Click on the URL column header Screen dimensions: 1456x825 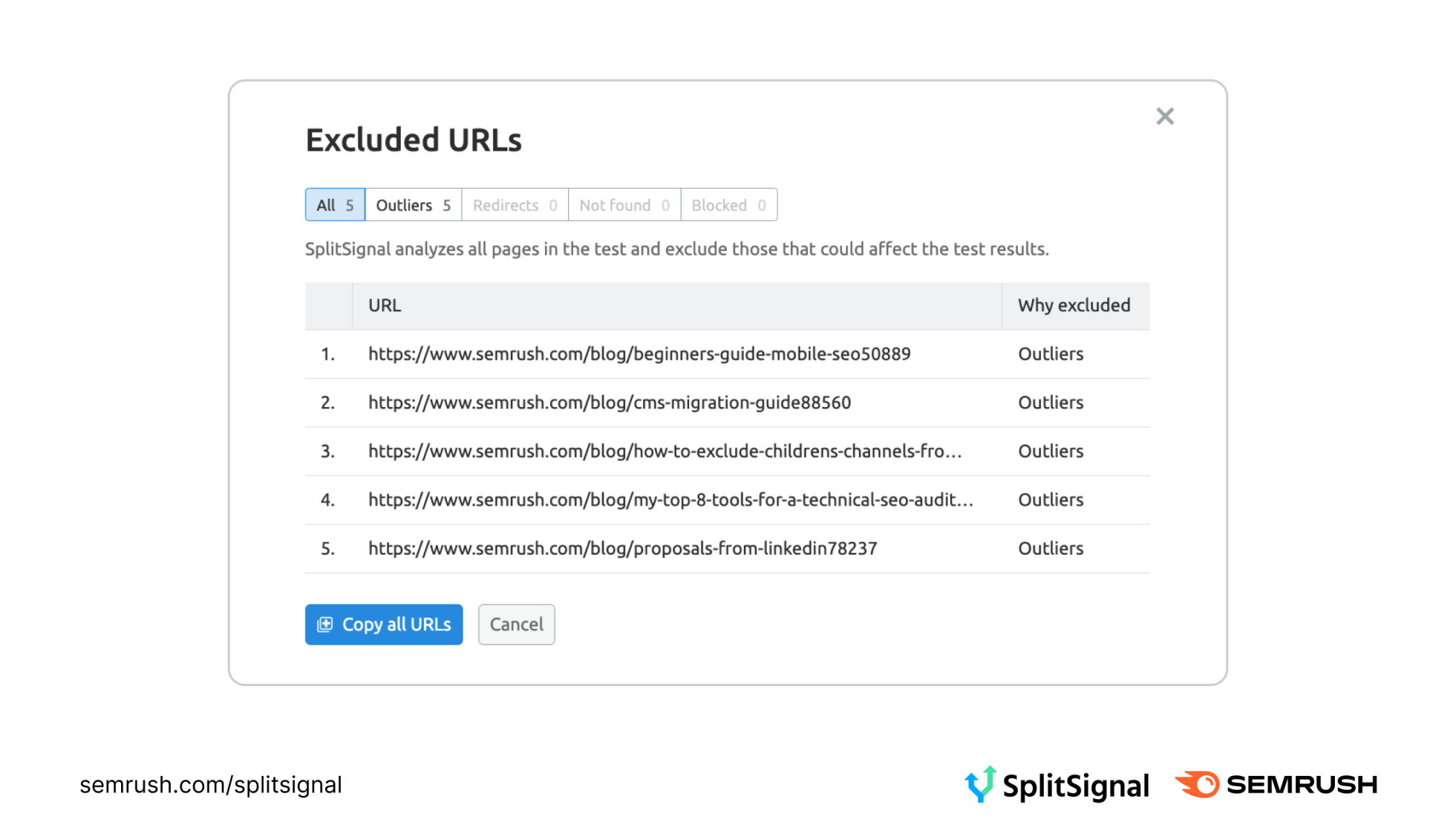pos(384,305)
